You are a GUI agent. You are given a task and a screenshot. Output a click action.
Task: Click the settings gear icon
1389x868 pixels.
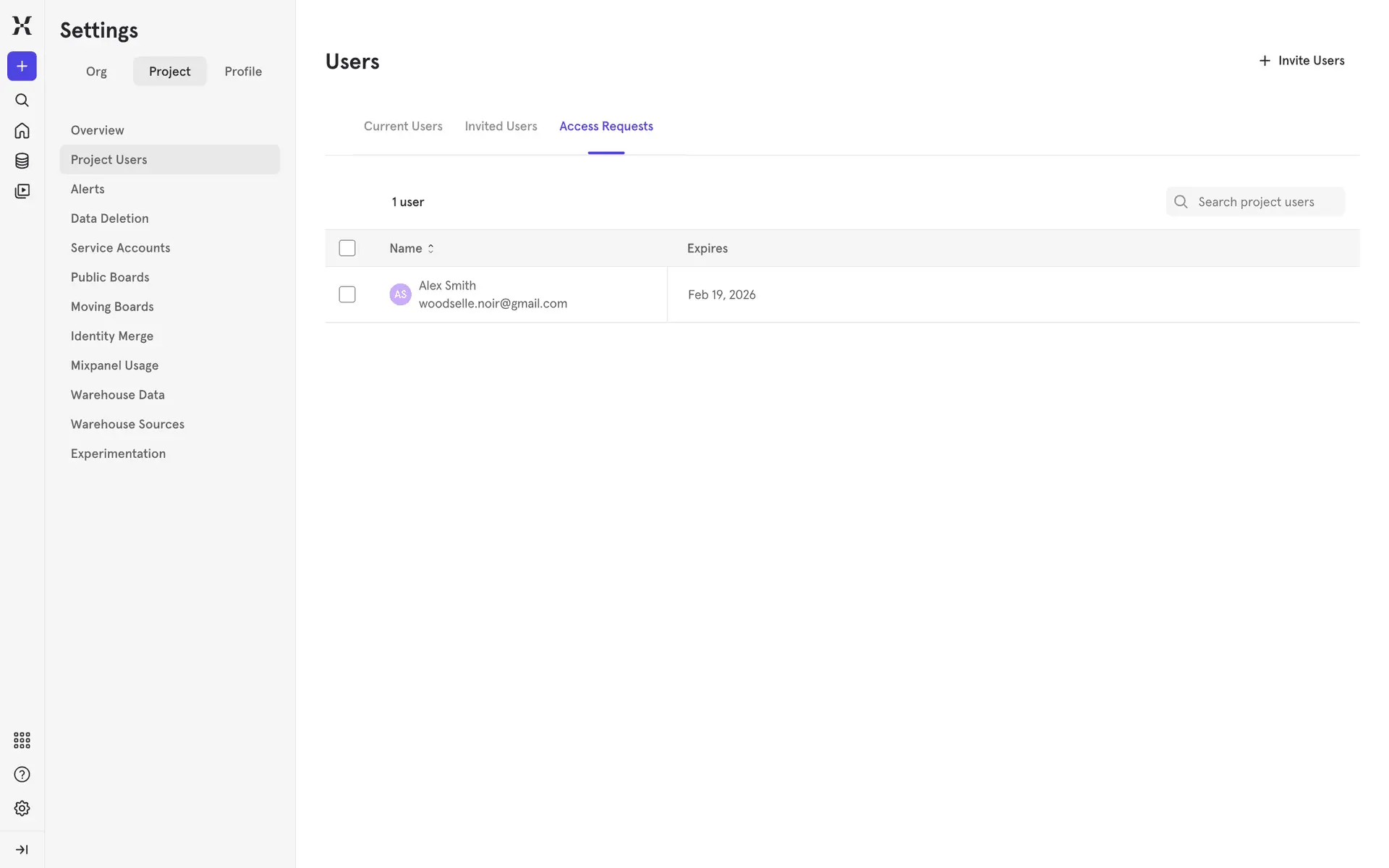[x=22, y=808]
